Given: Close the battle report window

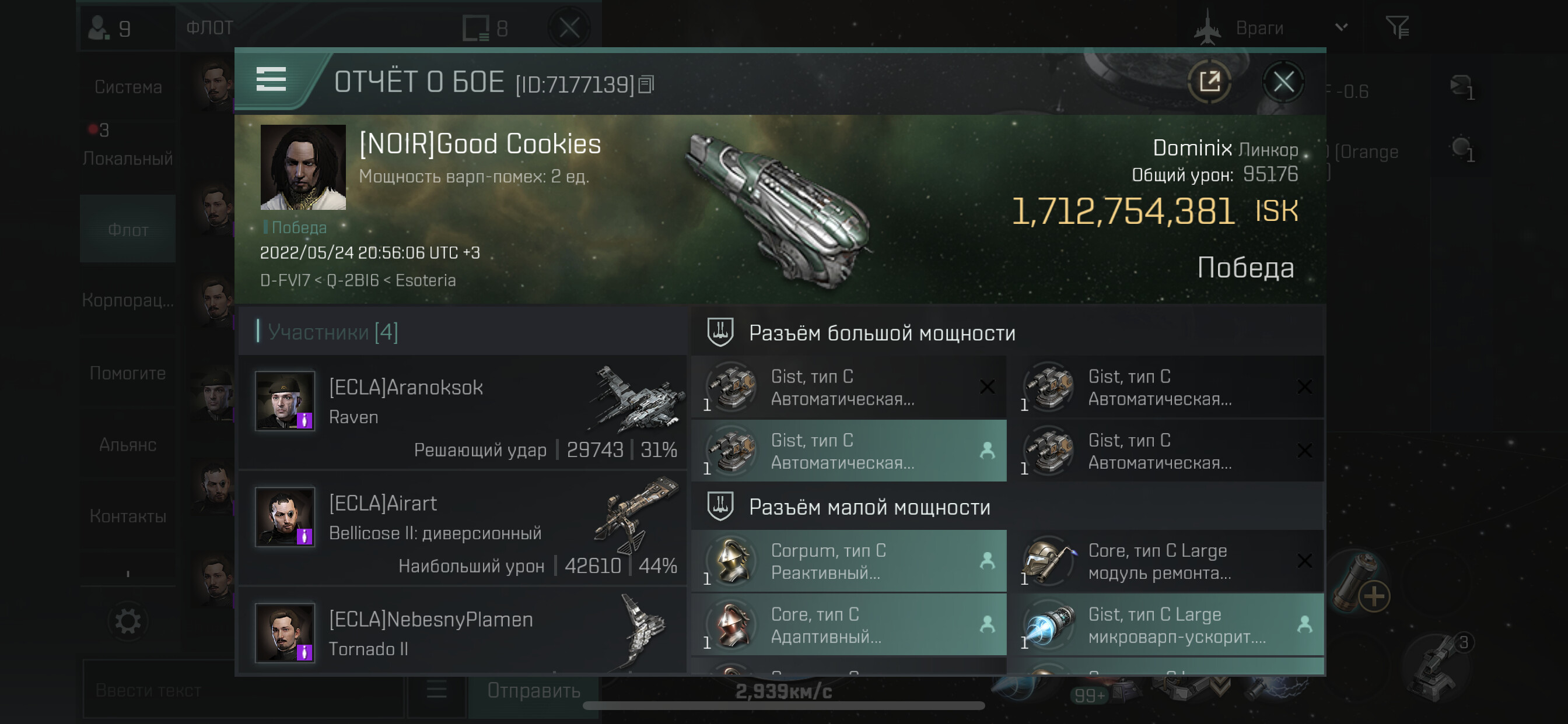Looking at the screenshot, I should point(1283,82).
